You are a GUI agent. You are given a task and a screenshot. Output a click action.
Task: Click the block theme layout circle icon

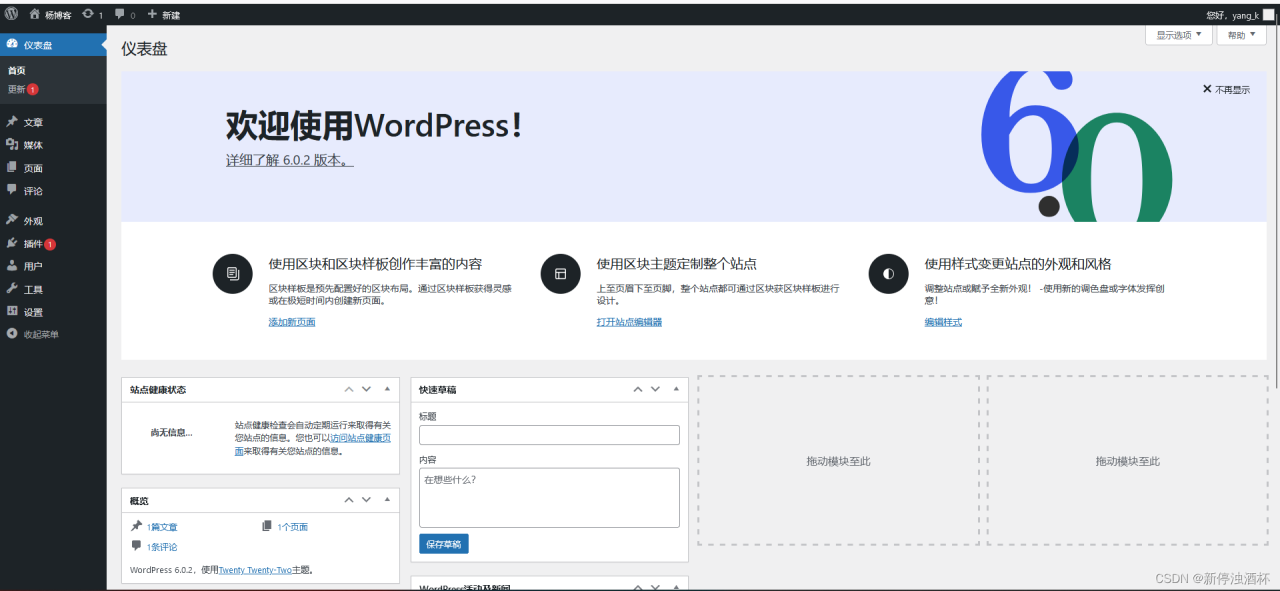click(561, 274)
